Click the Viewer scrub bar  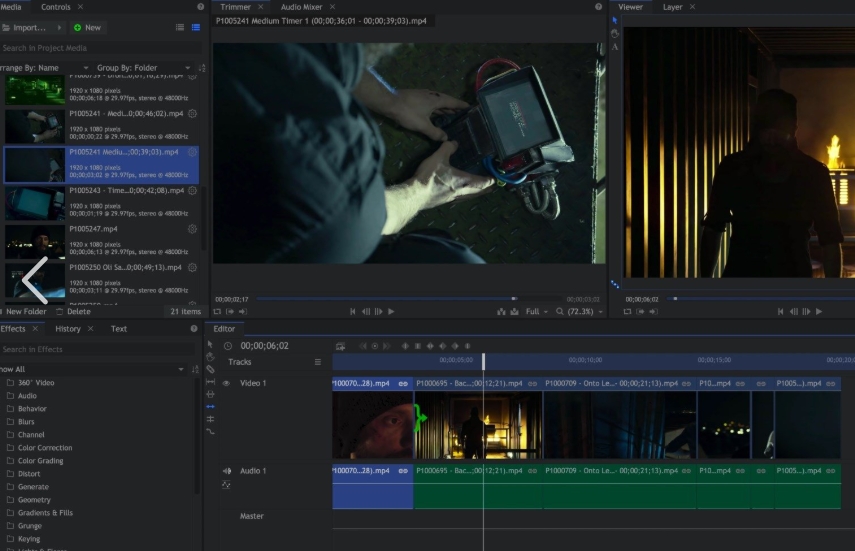tap(761, 298)
